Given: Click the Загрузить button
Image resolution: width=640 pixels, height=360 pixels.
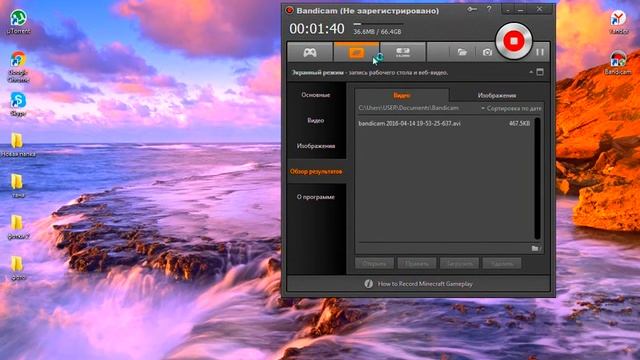Looking at the screenshot, I should tap(459, 263).
